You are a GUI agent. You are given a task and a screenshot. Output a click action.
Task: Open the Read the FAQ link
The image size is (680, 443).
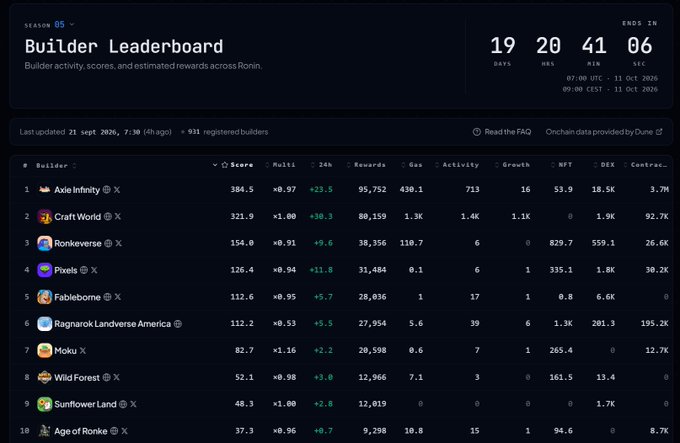502,132
